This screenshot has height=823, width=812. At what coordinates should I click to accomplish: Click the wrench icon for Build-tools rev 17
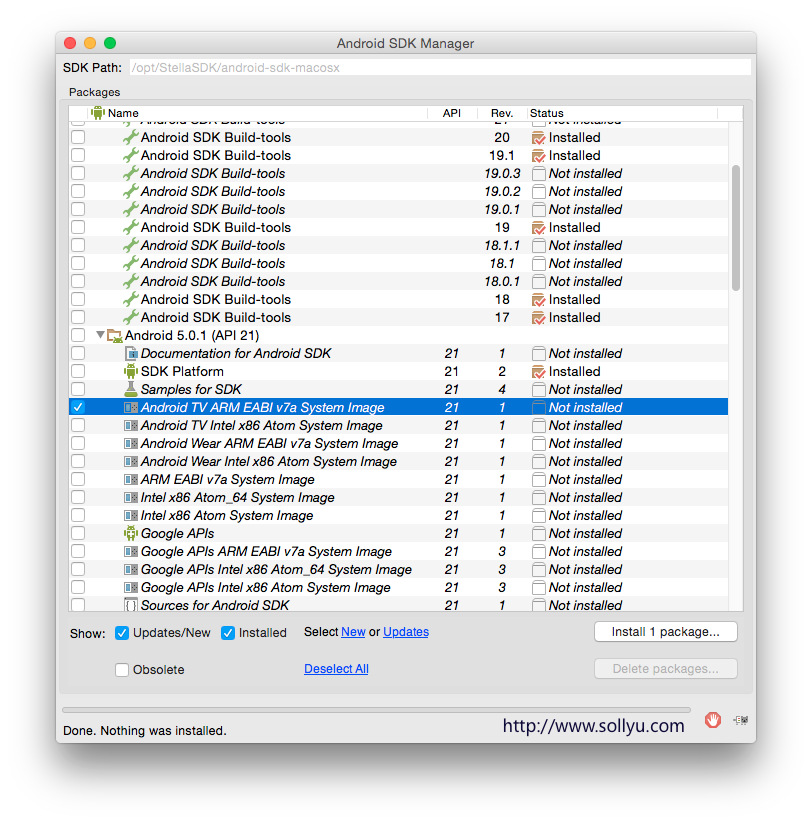pos(130,317)
